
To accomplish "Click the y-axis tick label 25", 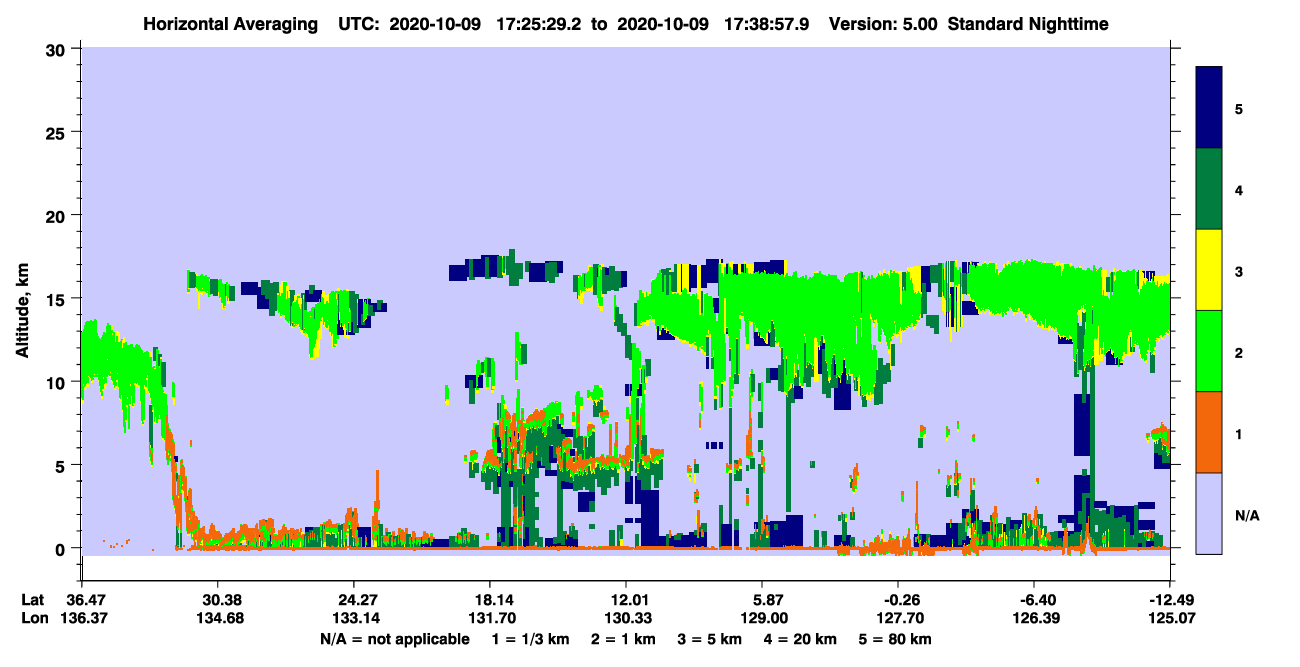I will pyautogui.click(x=58, y=132).
